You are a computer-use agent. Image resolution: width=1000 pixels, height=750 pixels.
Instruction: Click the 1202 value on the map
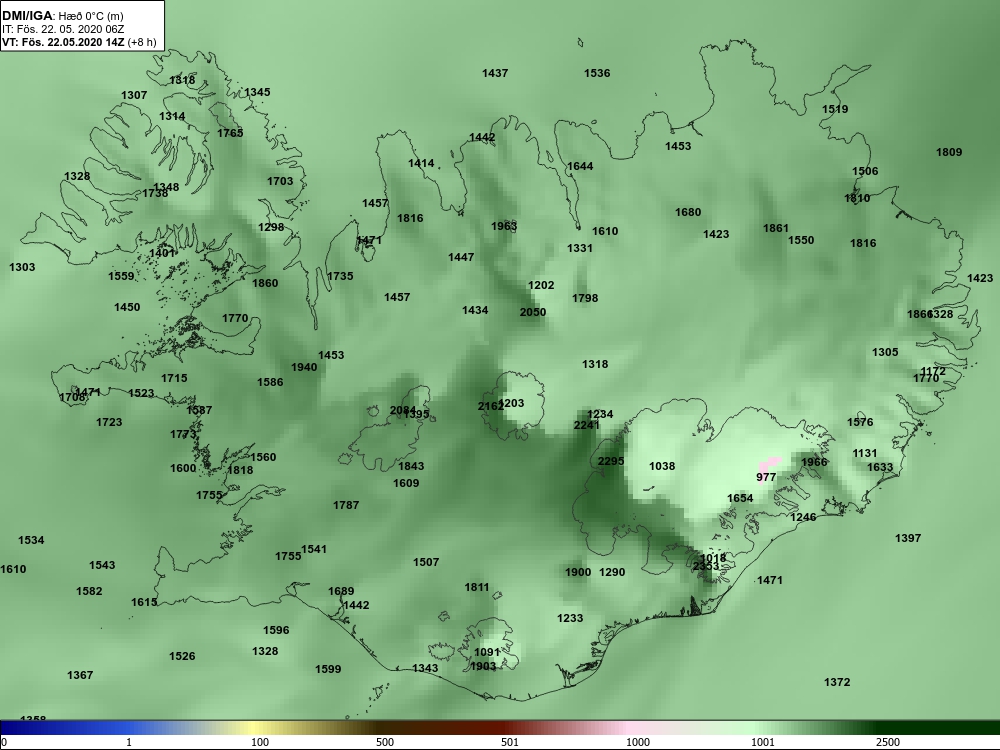(x=541, y=286)
